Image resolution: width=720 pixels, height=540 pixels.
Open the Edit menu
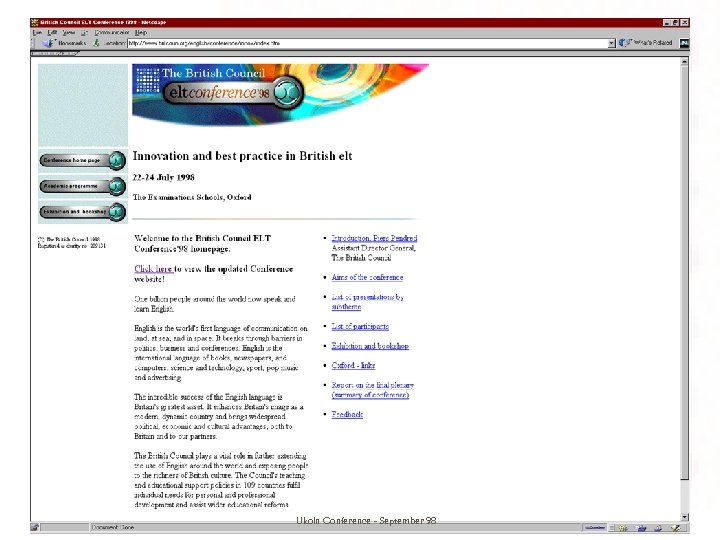point(52,33)
